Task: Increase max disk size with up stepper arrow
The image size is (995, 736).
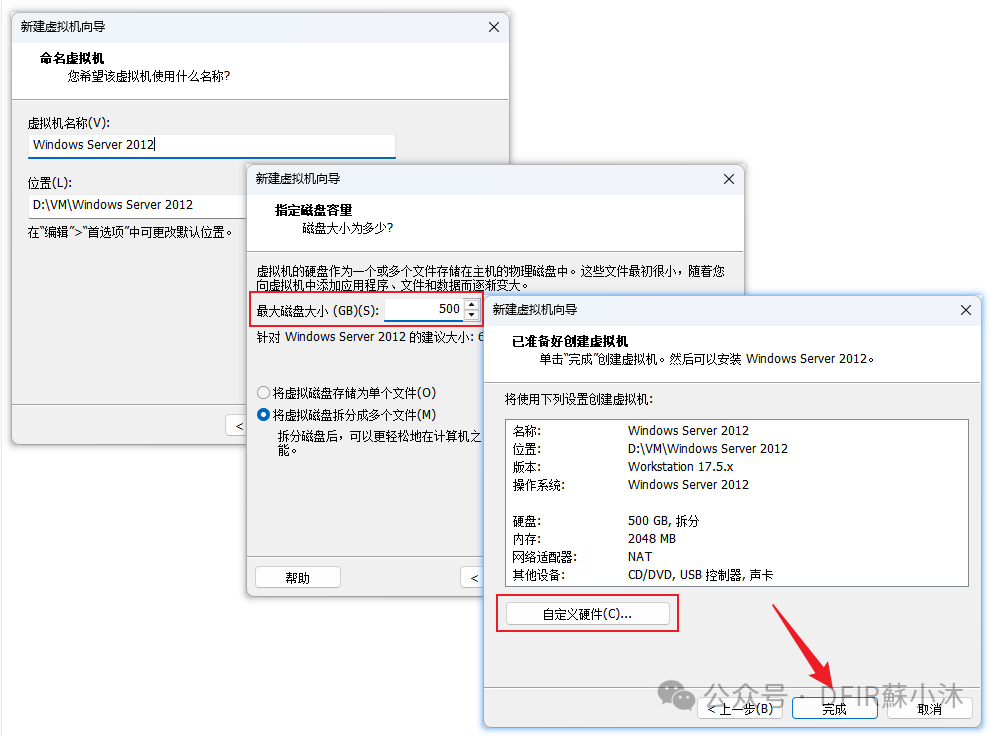Action: pyautogui.click(x=471, y=305)
